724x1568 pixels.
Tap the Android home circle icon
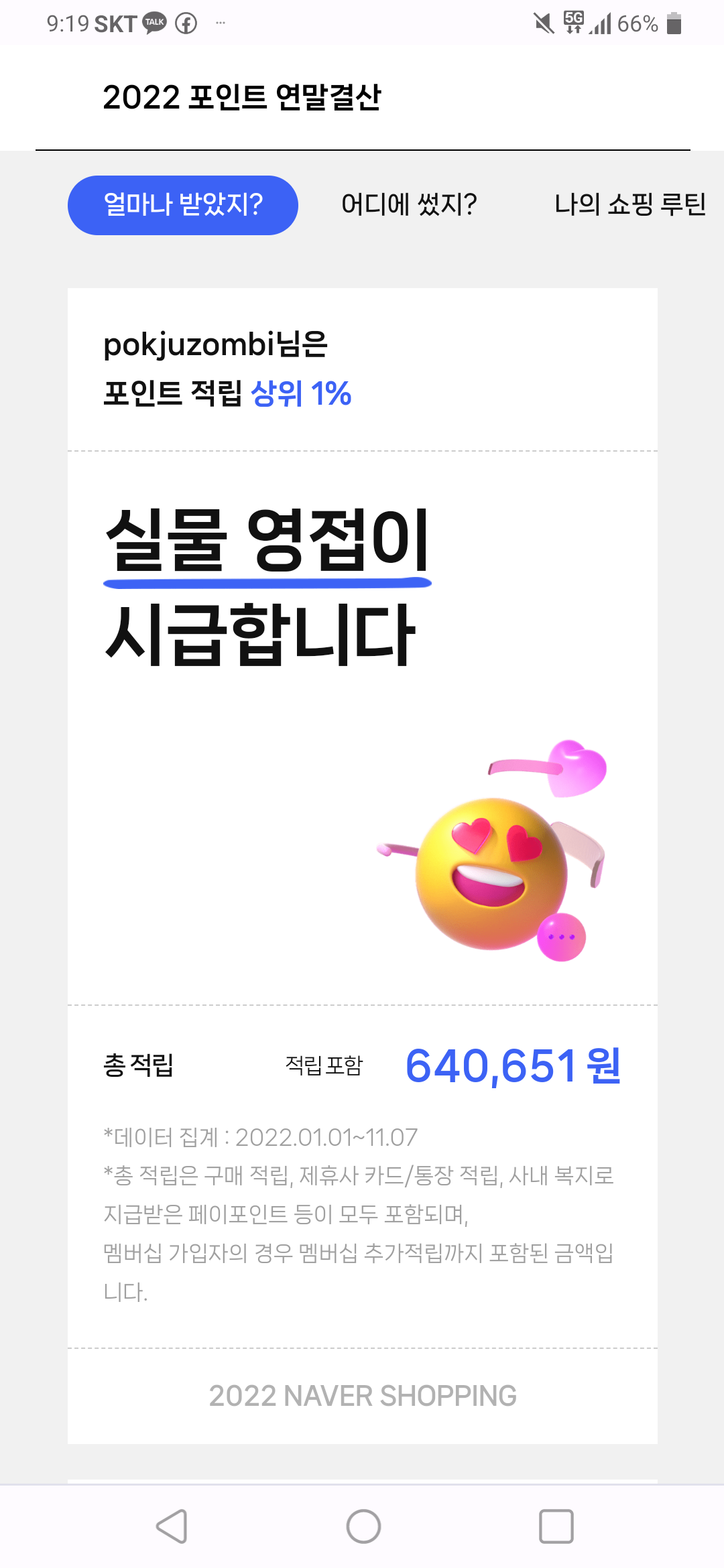point(363,1526)
